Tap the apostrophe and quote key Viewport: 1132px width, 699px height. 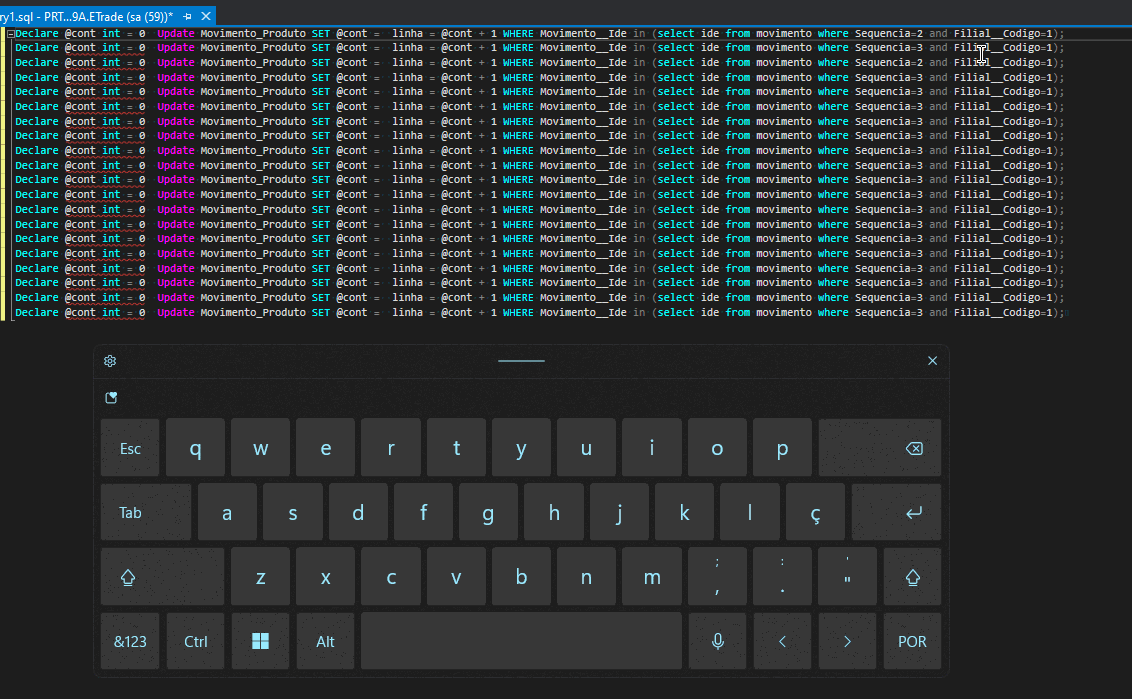[x=848, y=577]
